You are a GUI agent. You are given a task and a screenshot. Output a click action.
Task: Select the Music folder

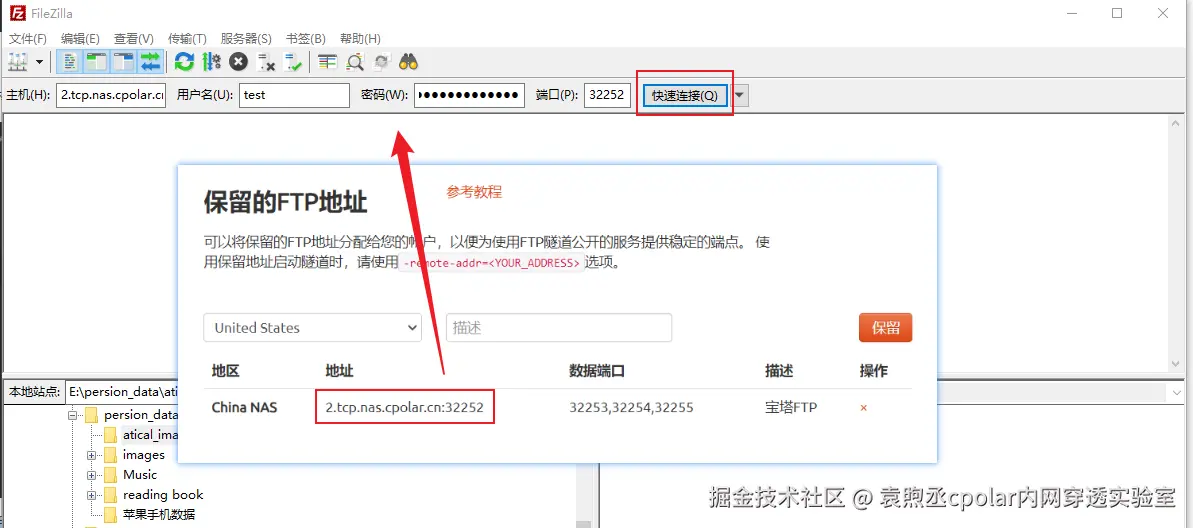pos(140,475)
